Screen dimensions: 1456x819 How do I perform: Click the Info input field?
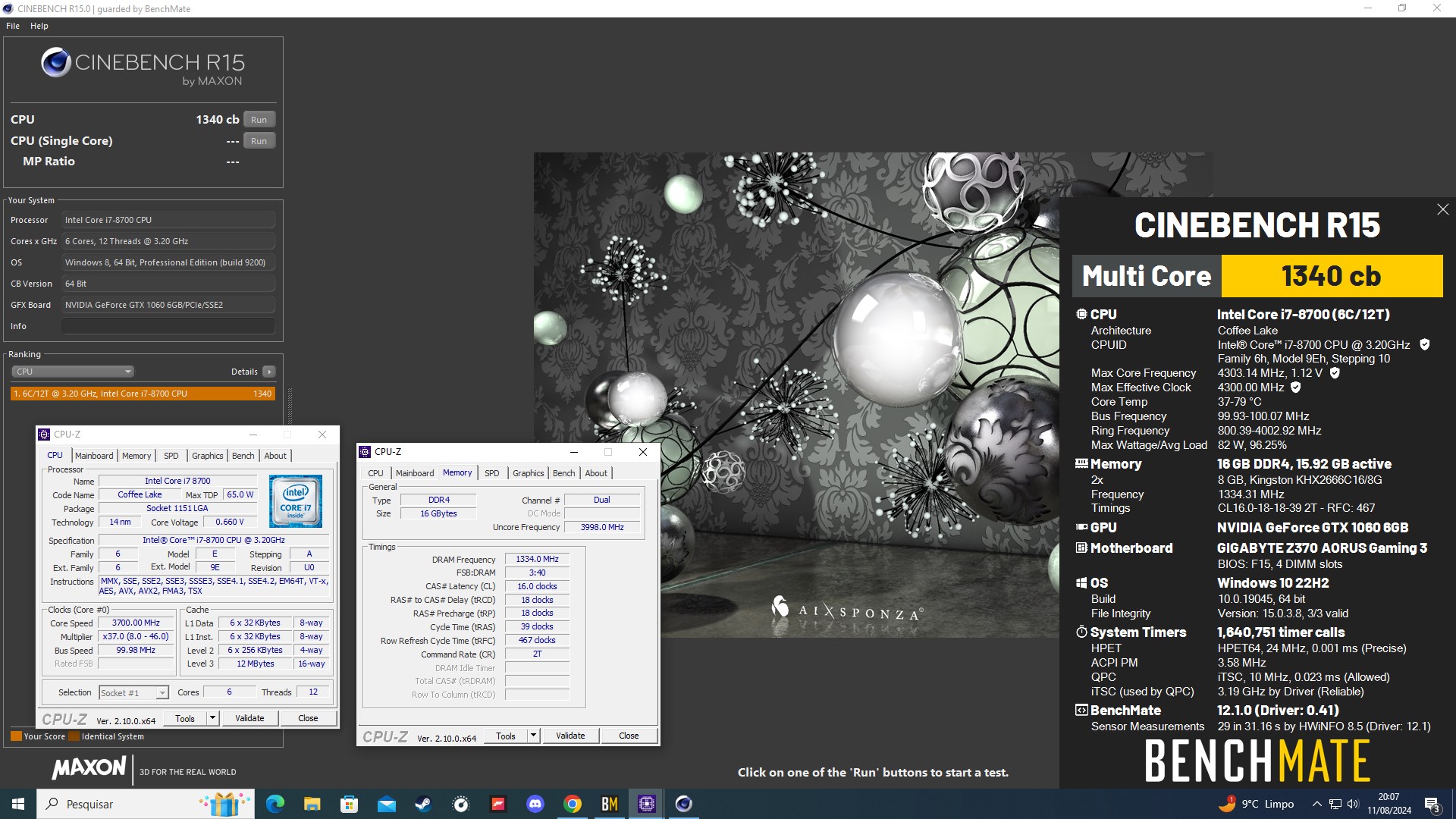[168, 326]
